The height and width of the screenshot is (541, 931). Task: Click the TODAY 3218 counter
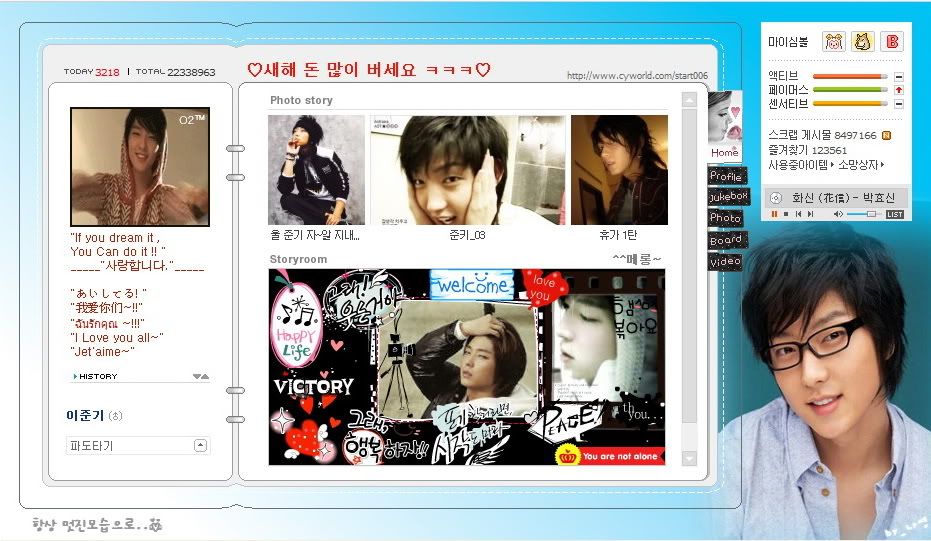tap(91, 72)
